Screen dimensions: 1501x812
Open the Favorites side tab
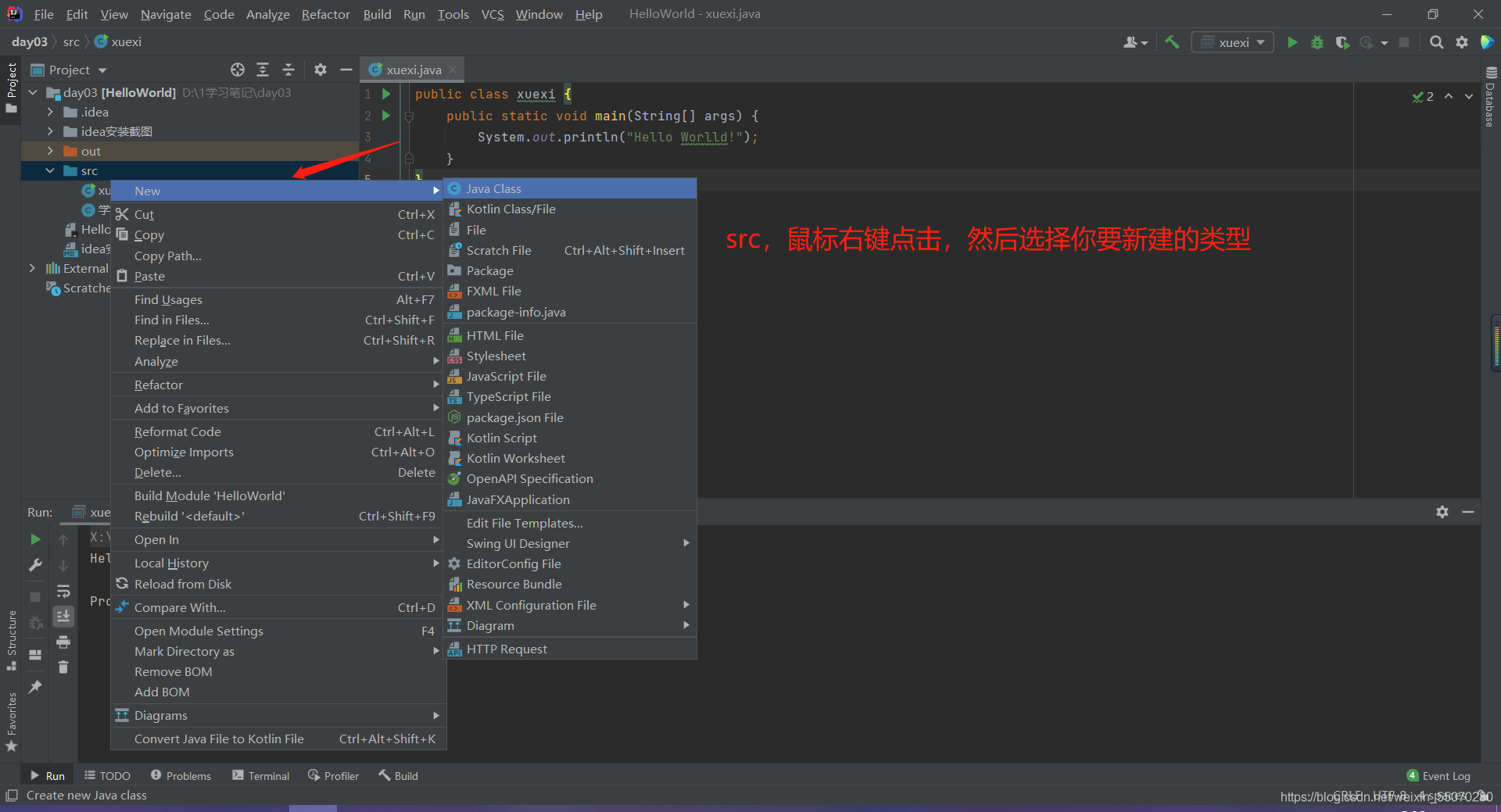click(11, 721)
